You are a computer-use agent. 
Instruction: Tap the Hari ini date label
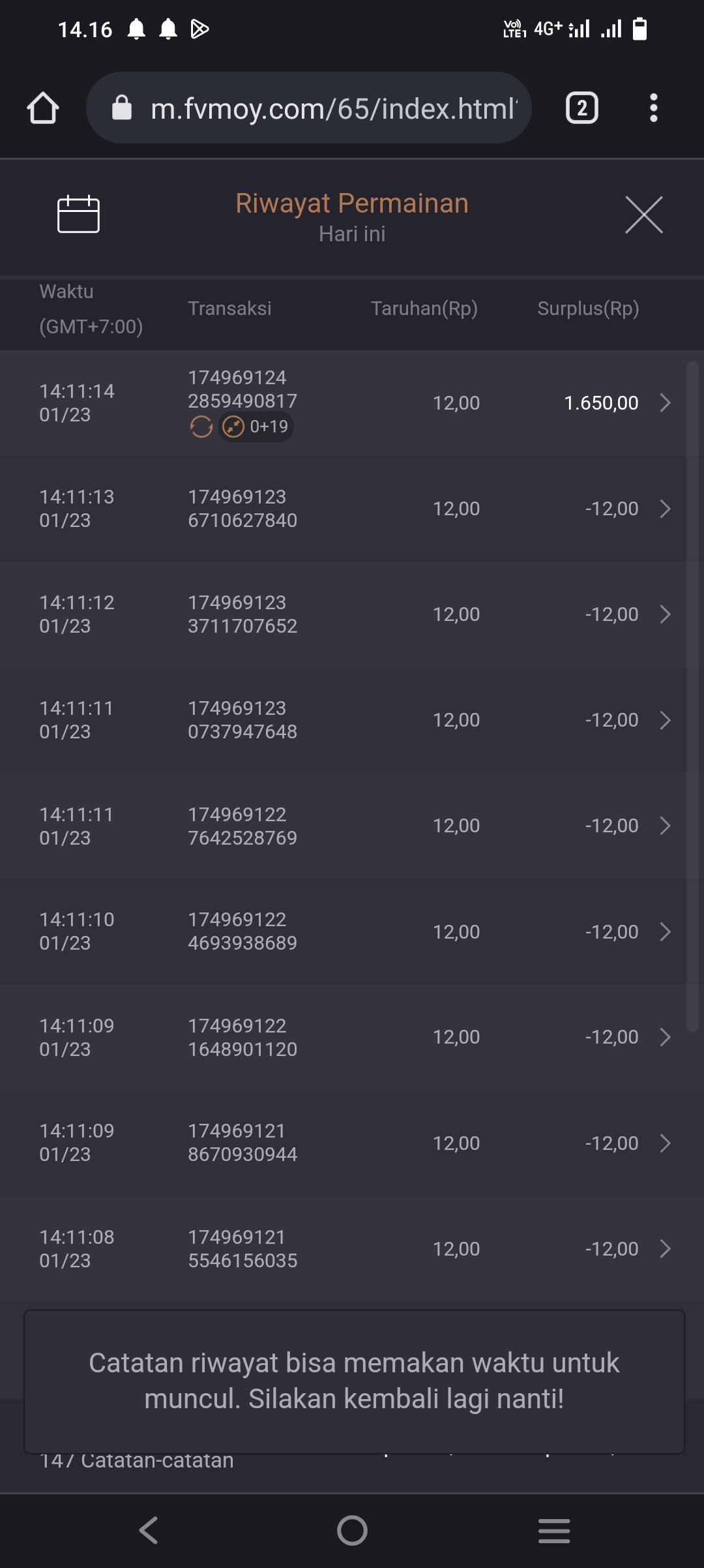[352, 234]
